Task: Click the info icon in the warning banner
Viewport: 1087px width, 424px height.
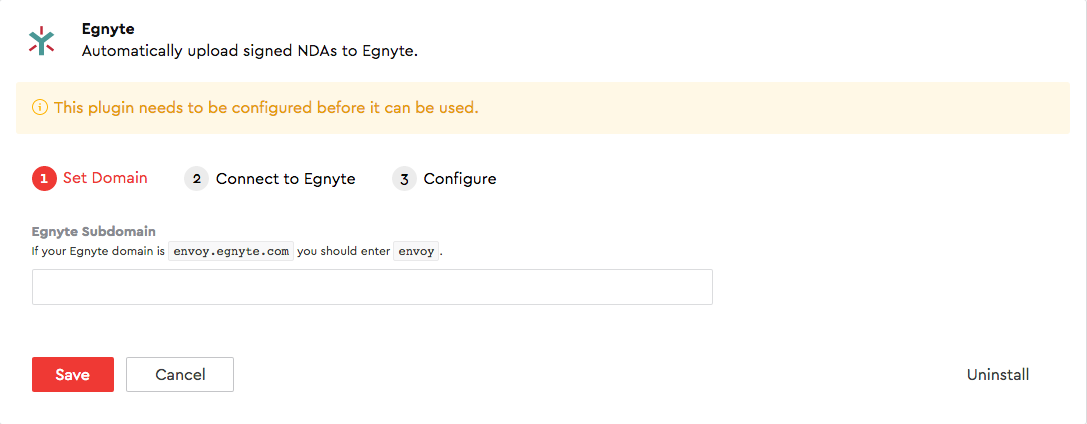Action: pos(40,107)
